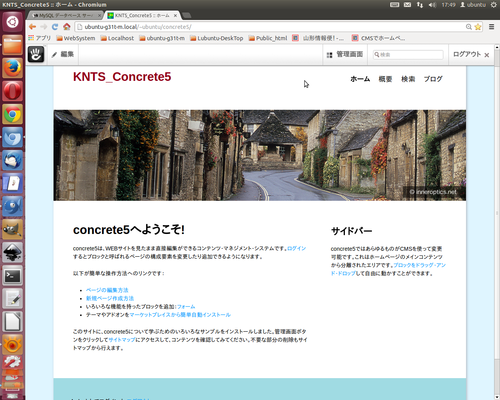Go back with browser back arrow
Screen dimensions: 500x400
32,27
